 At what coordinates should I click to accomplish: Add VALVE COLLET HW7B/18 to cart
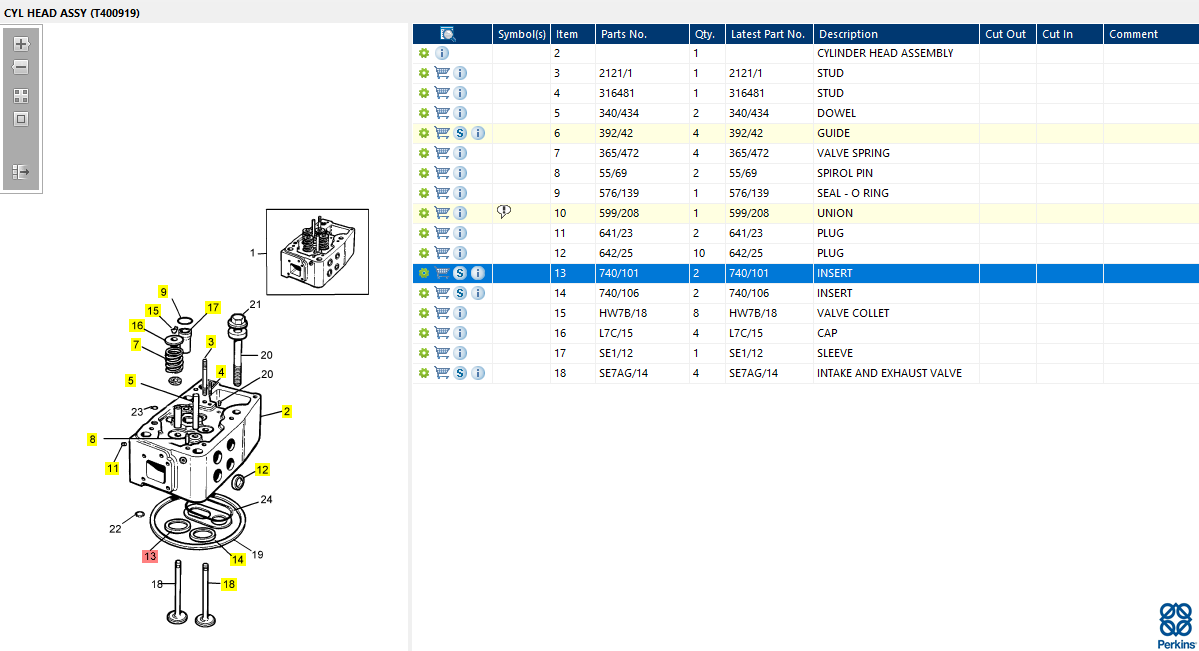pos(442,313)
